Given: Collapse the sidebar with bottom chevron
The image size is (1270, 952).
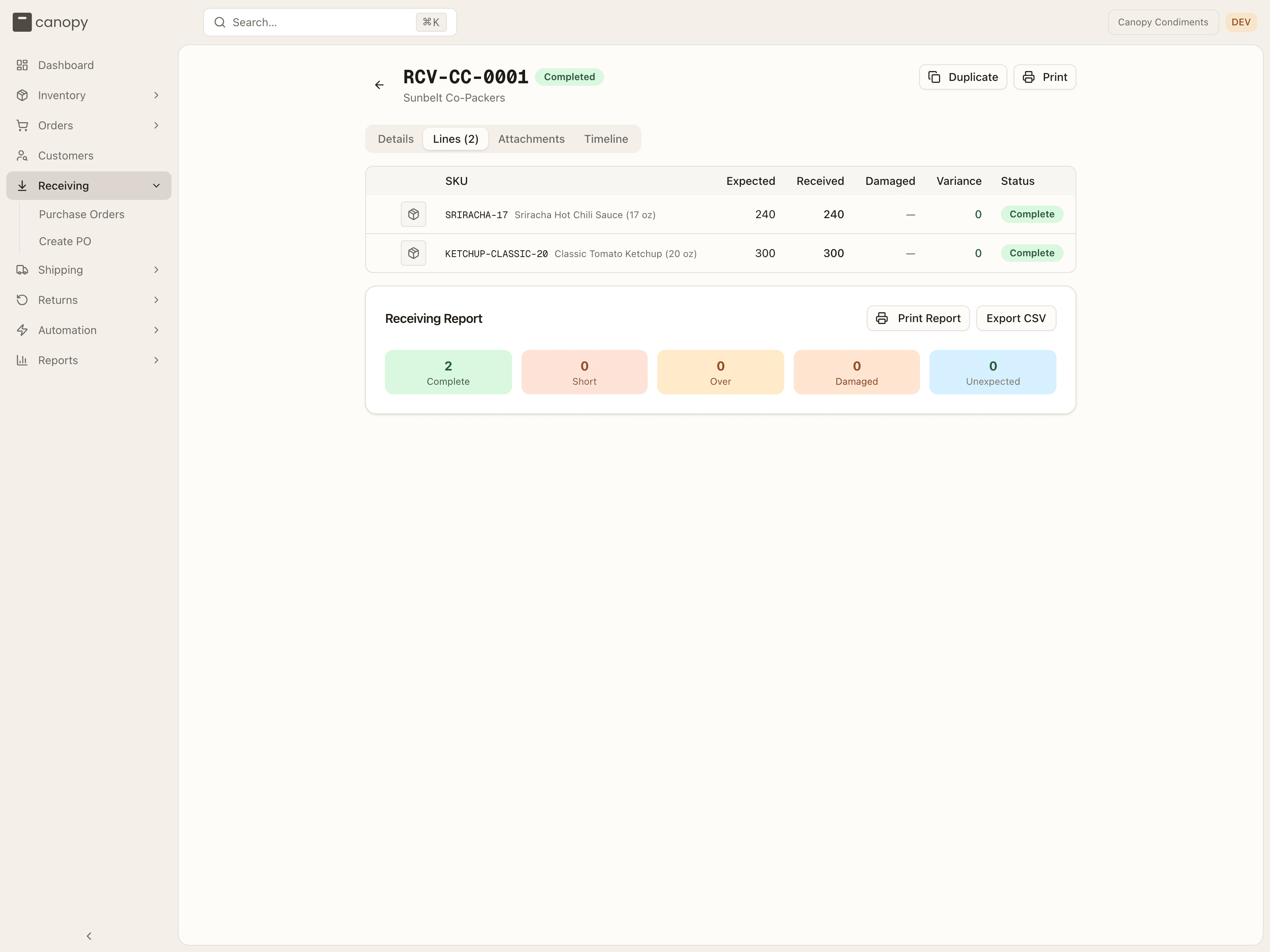Looking at the screenshot, I should click(89, 936).
